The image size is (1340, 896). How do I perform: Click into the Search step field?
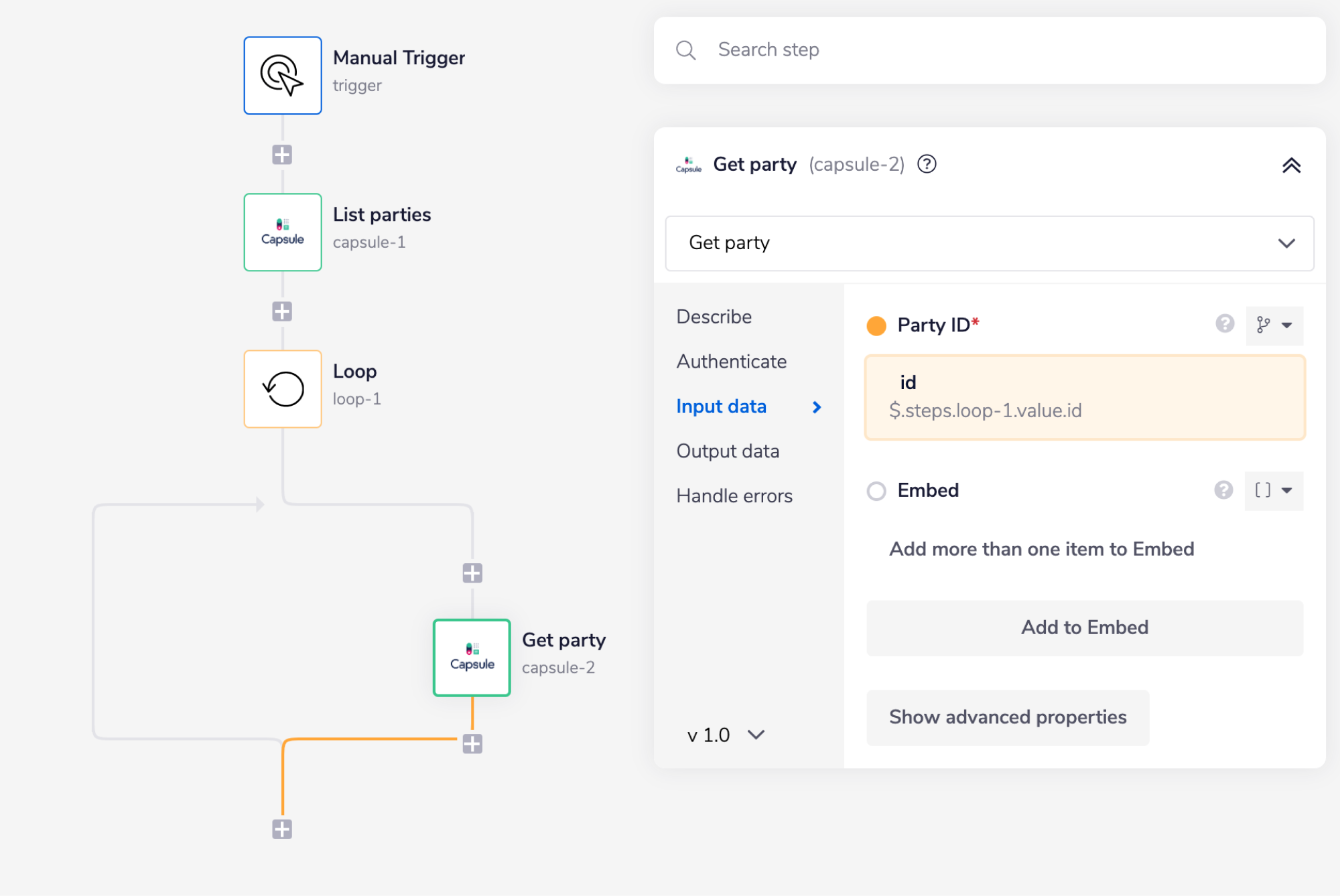[989, 50]
